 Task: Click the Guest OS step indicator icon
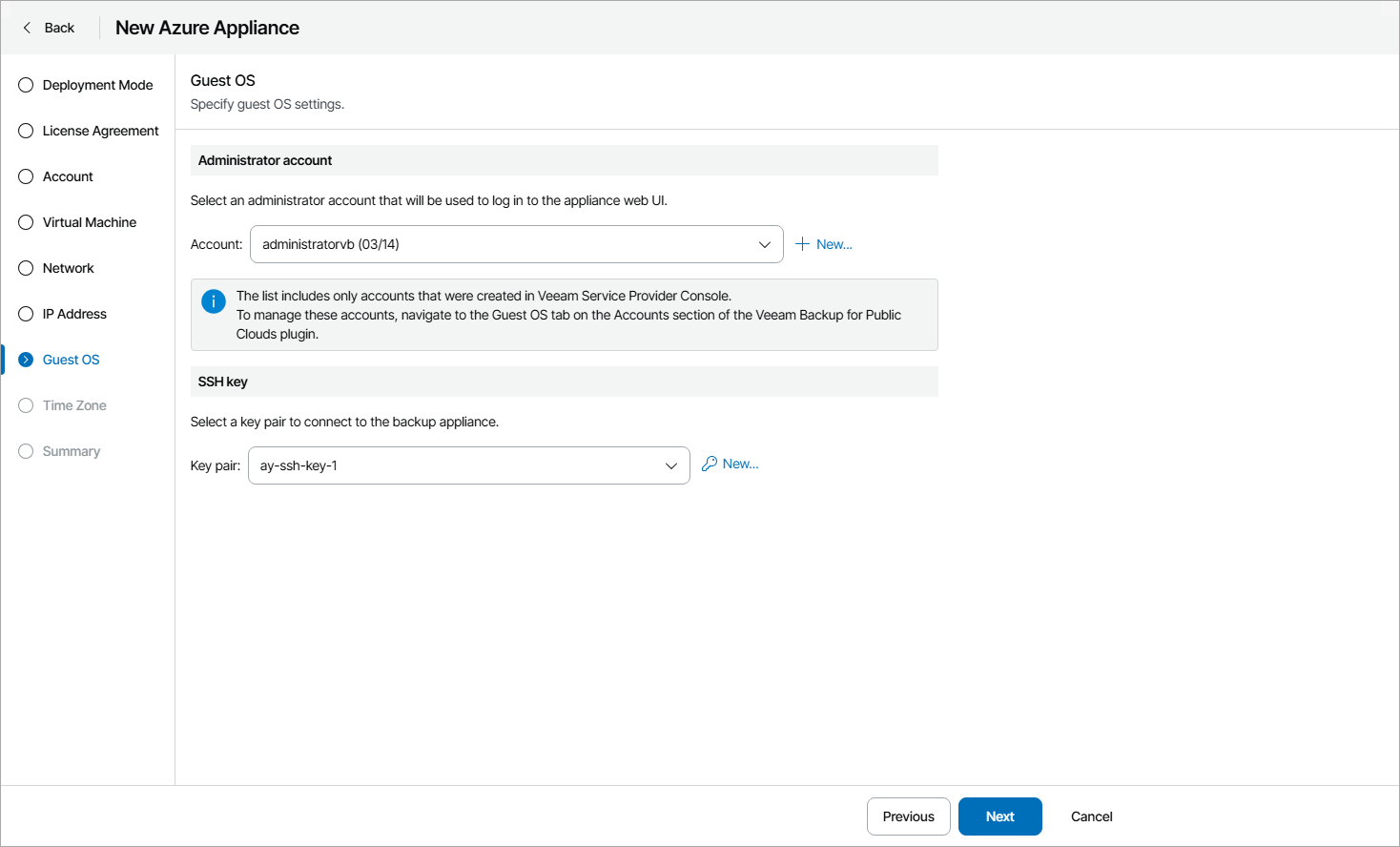(26, 360)
